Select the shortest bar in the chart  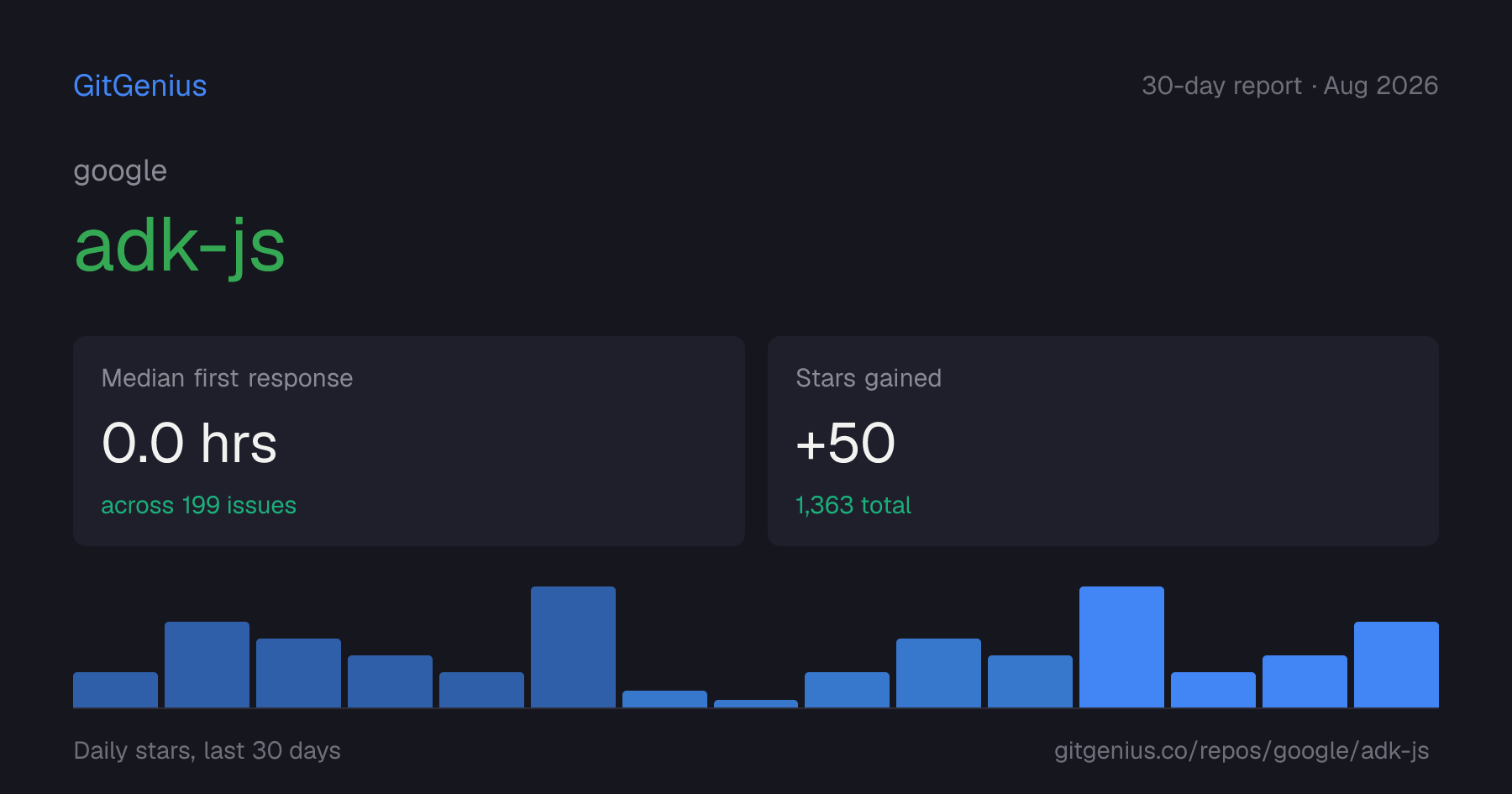[756, 703]
